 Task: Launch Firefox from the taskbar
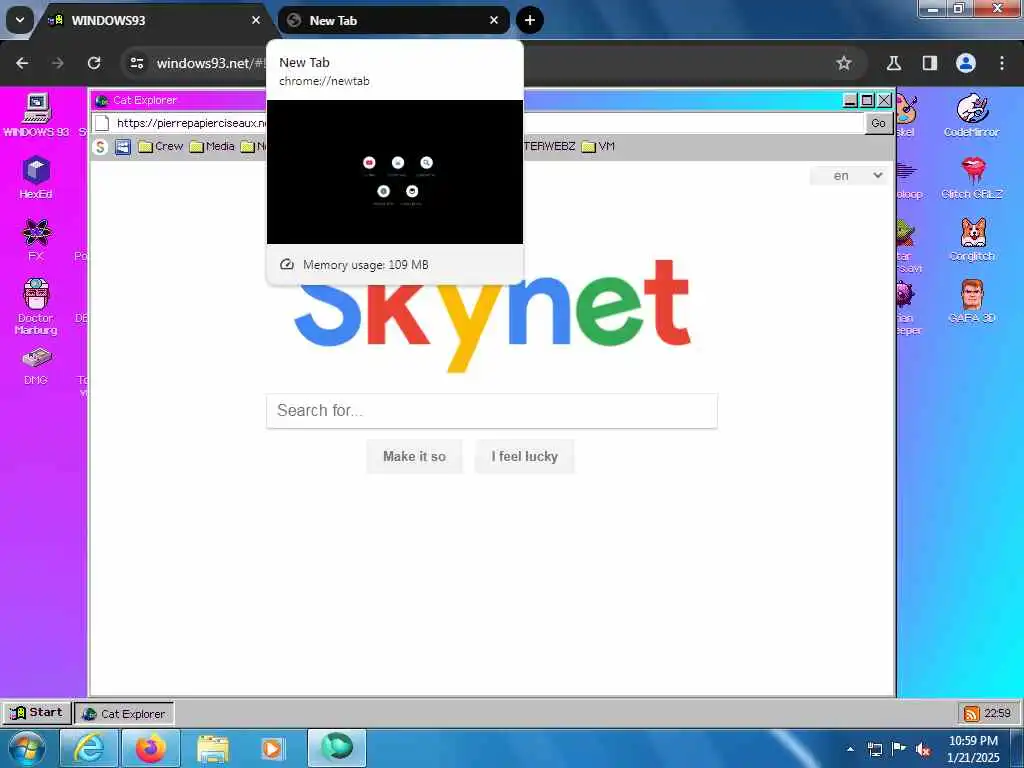150,748
